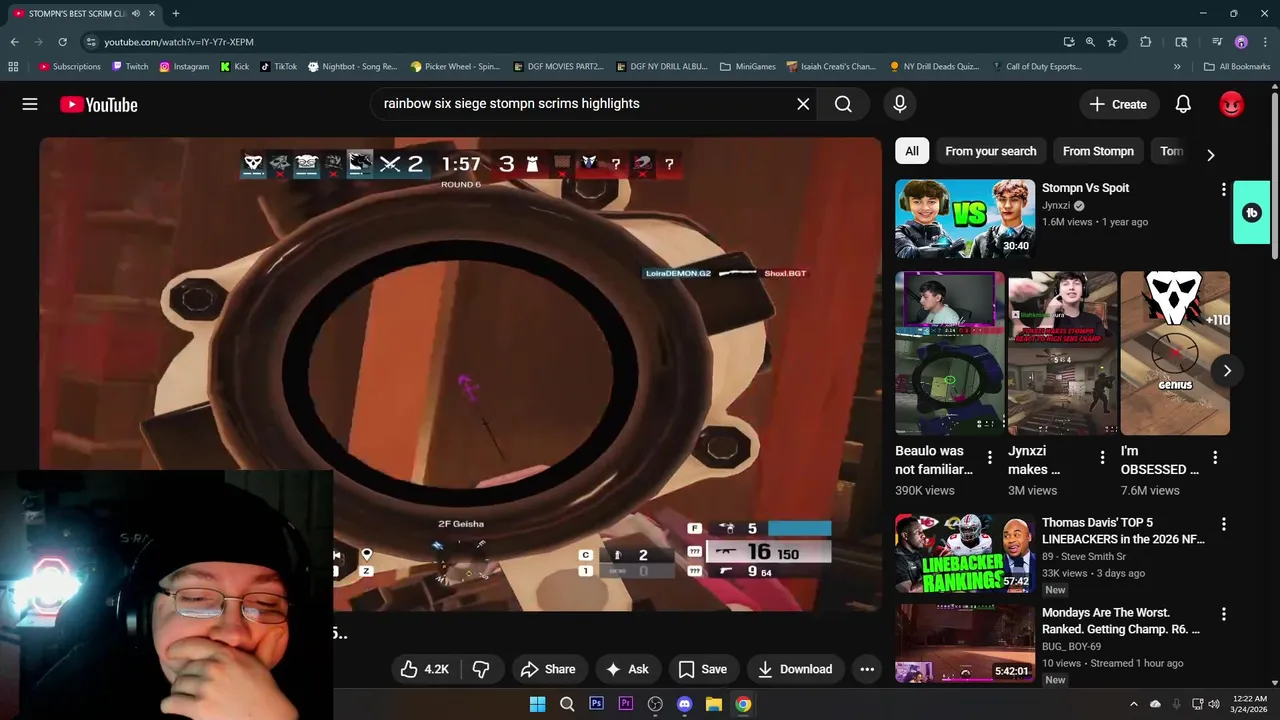Viewport: 1280px width, 720px height.
Task: Open the Kick bookmark
Action: (234, 67)
